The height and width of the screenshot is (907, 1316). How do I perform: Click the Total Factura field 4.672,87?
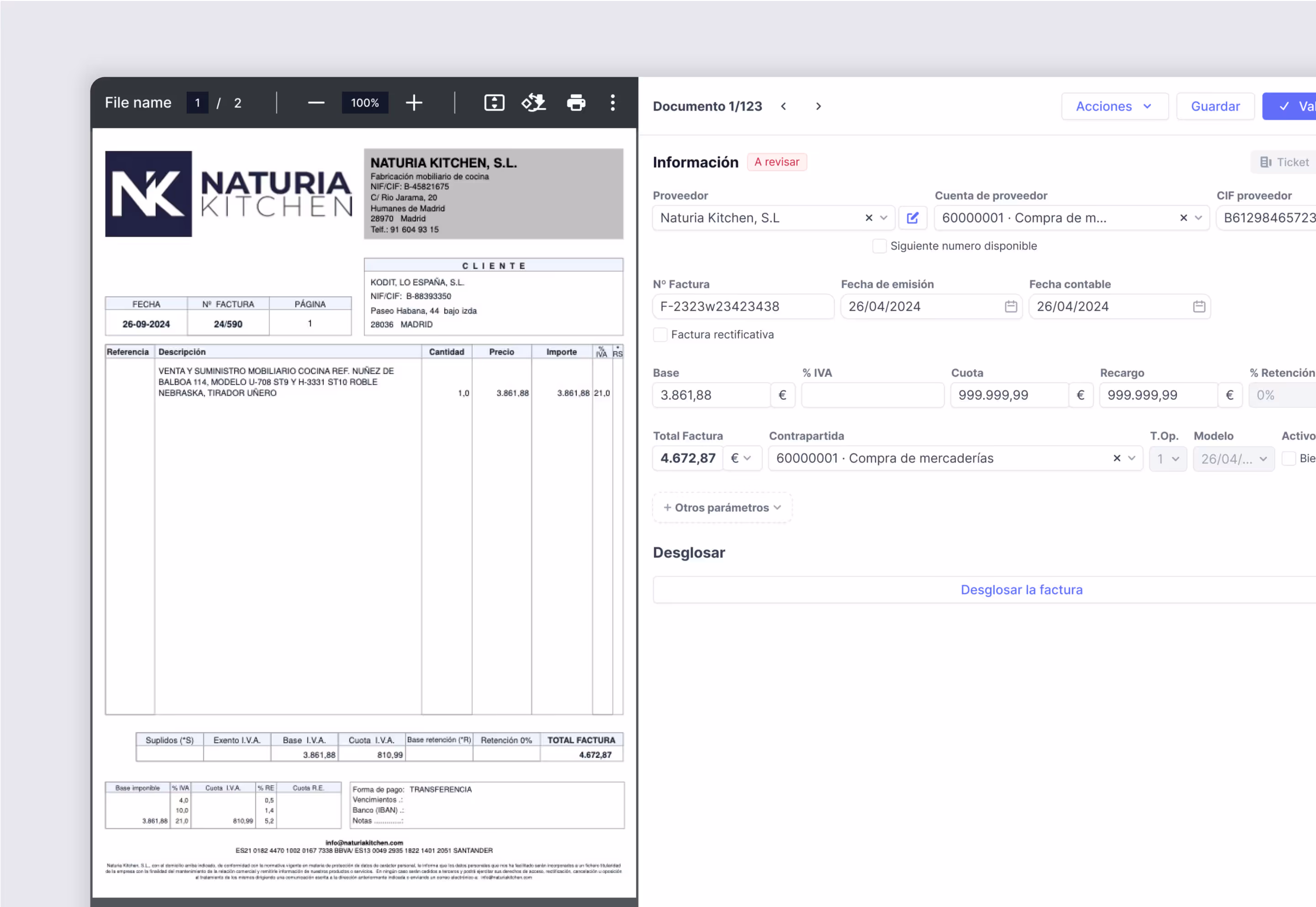tap(688, 459)
